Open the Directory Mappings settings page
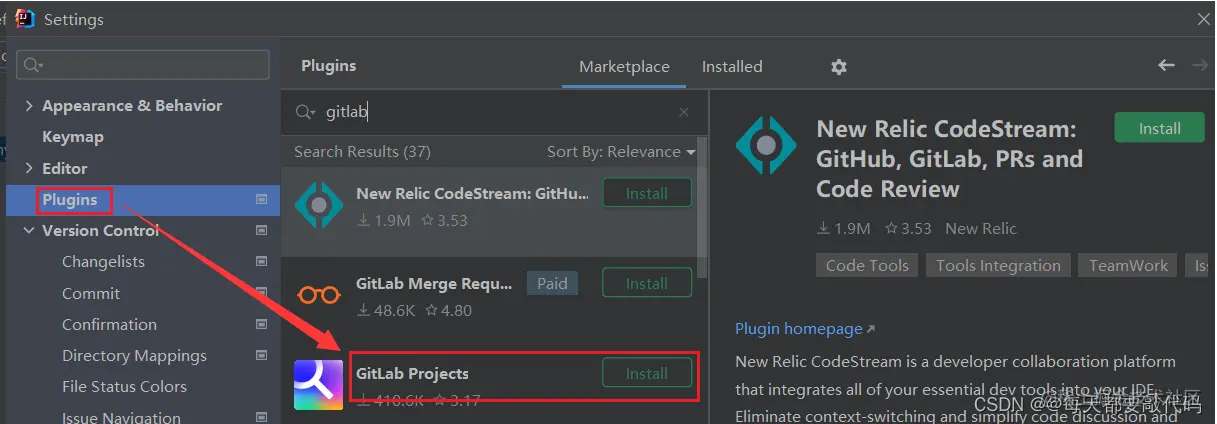The image size is (1217, 424). click(134, 355)
